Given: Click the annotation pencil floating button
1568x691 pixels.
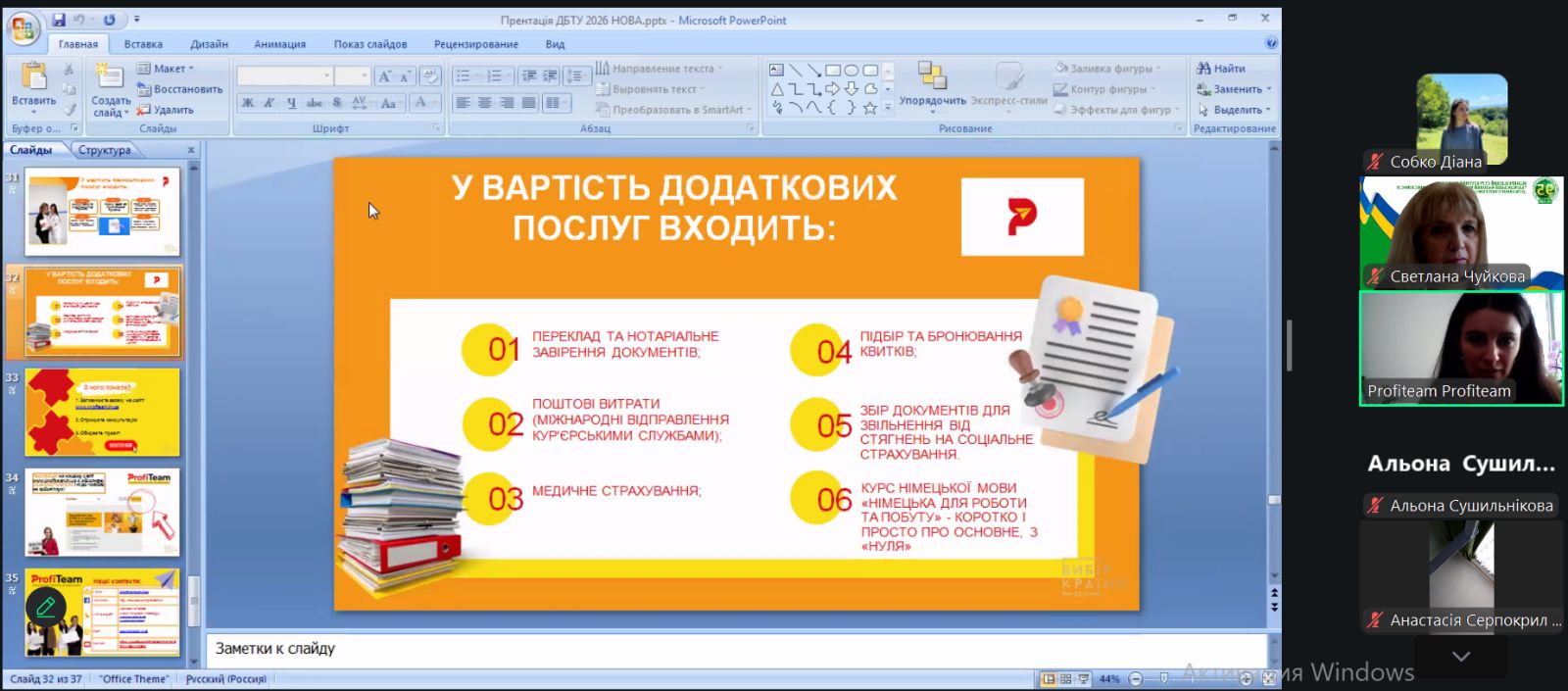Looking at the screenshot, I should (45, 607).
